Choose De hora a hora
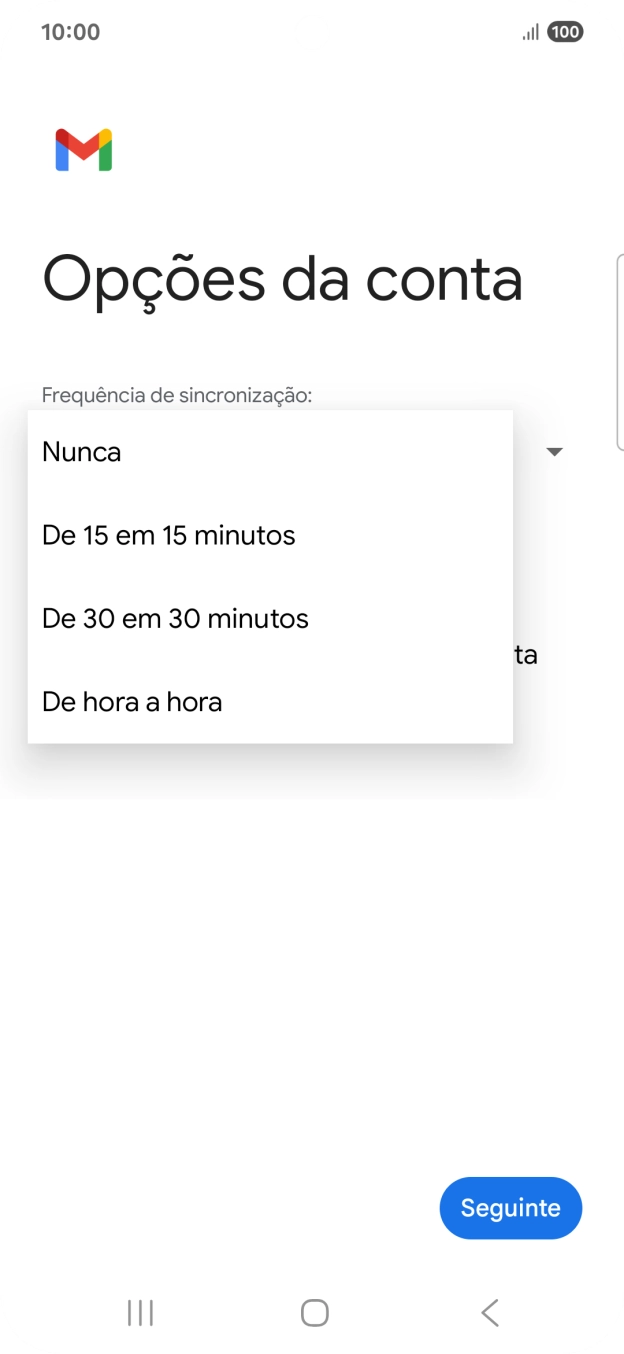Screen dimensions: 624x1354 131,701
